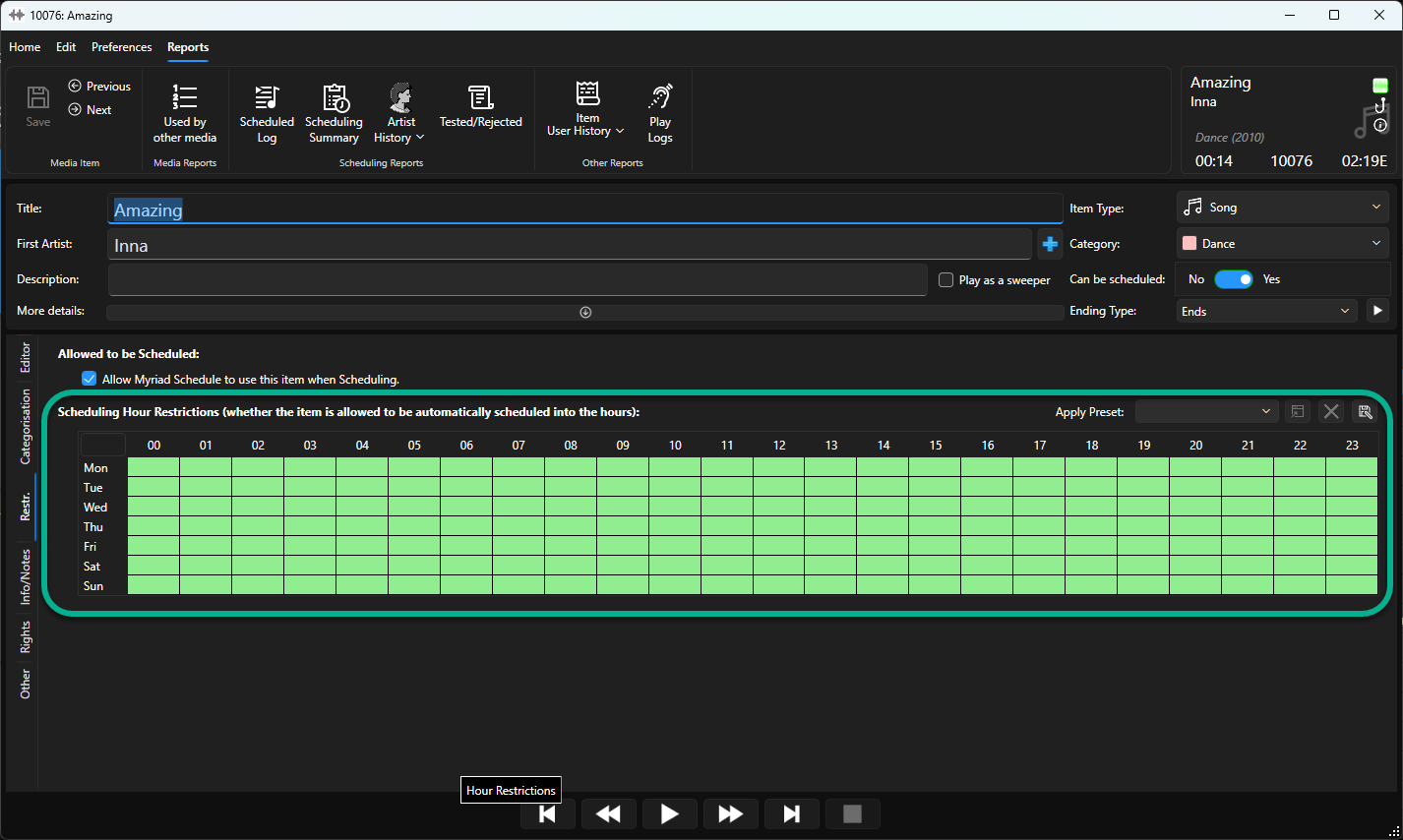Expand the Apply Preset combo box
This screenshot has height=840, width=1403.
pos(1207,412)
